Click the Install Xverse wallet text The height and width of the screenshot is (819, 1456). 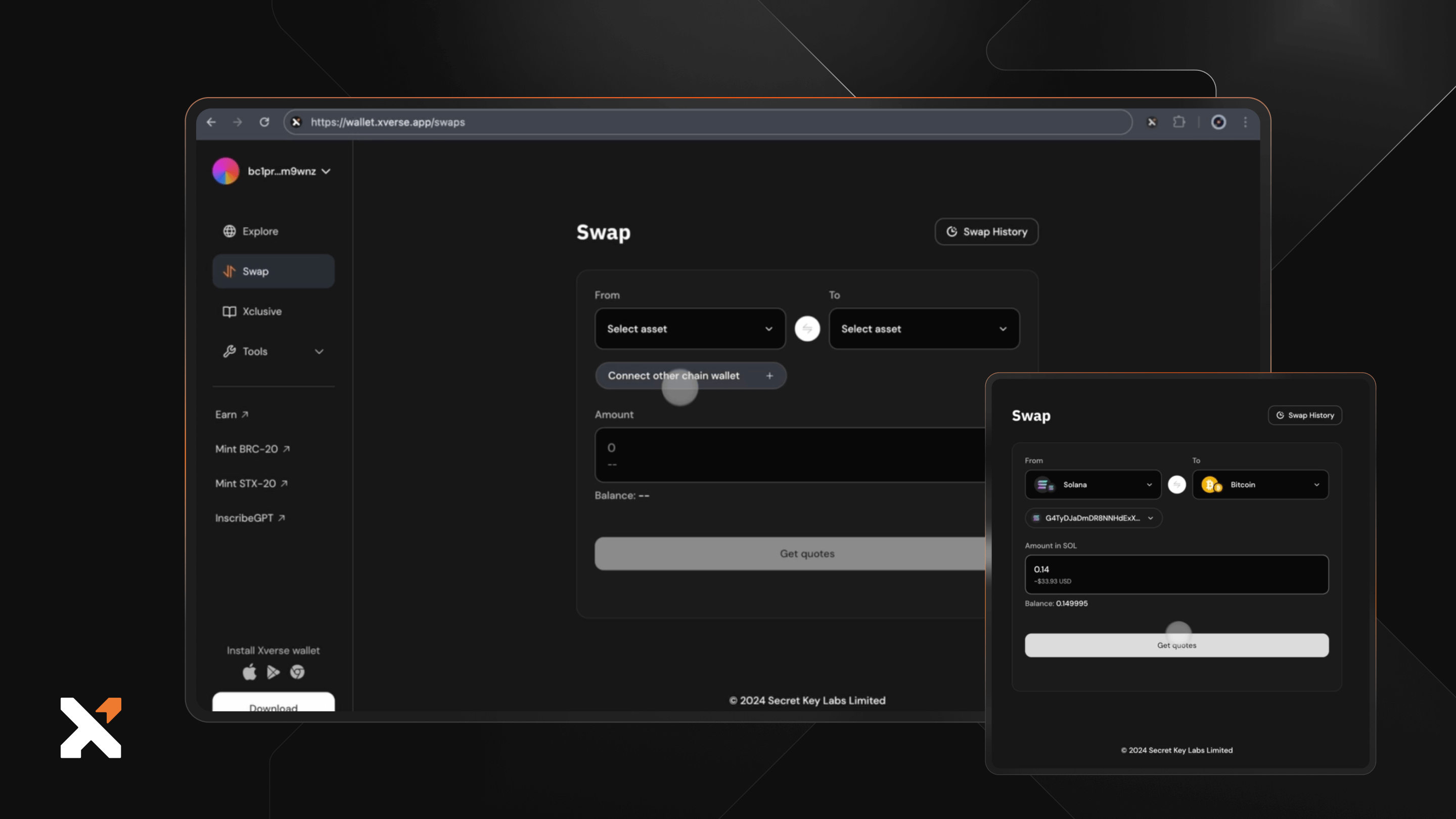[274, 651]
